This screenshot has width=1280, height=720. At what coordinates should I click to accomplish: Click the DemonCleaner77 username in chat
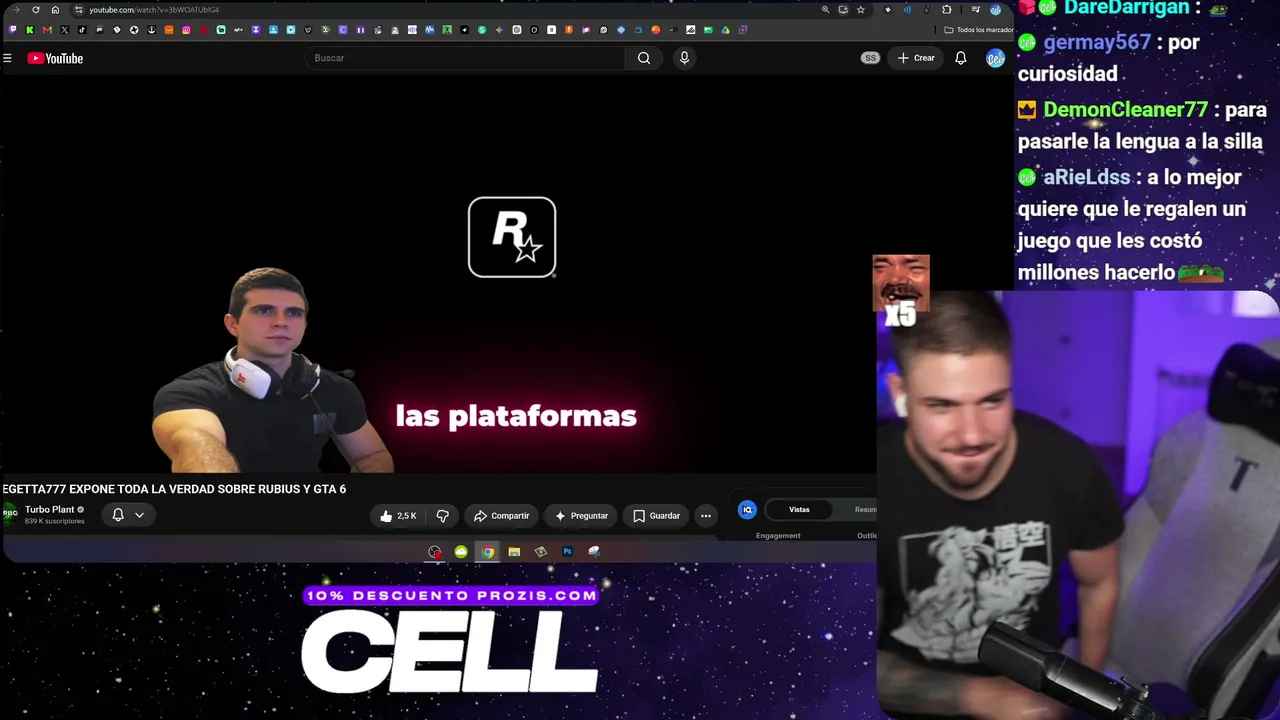coord(1125,109)
